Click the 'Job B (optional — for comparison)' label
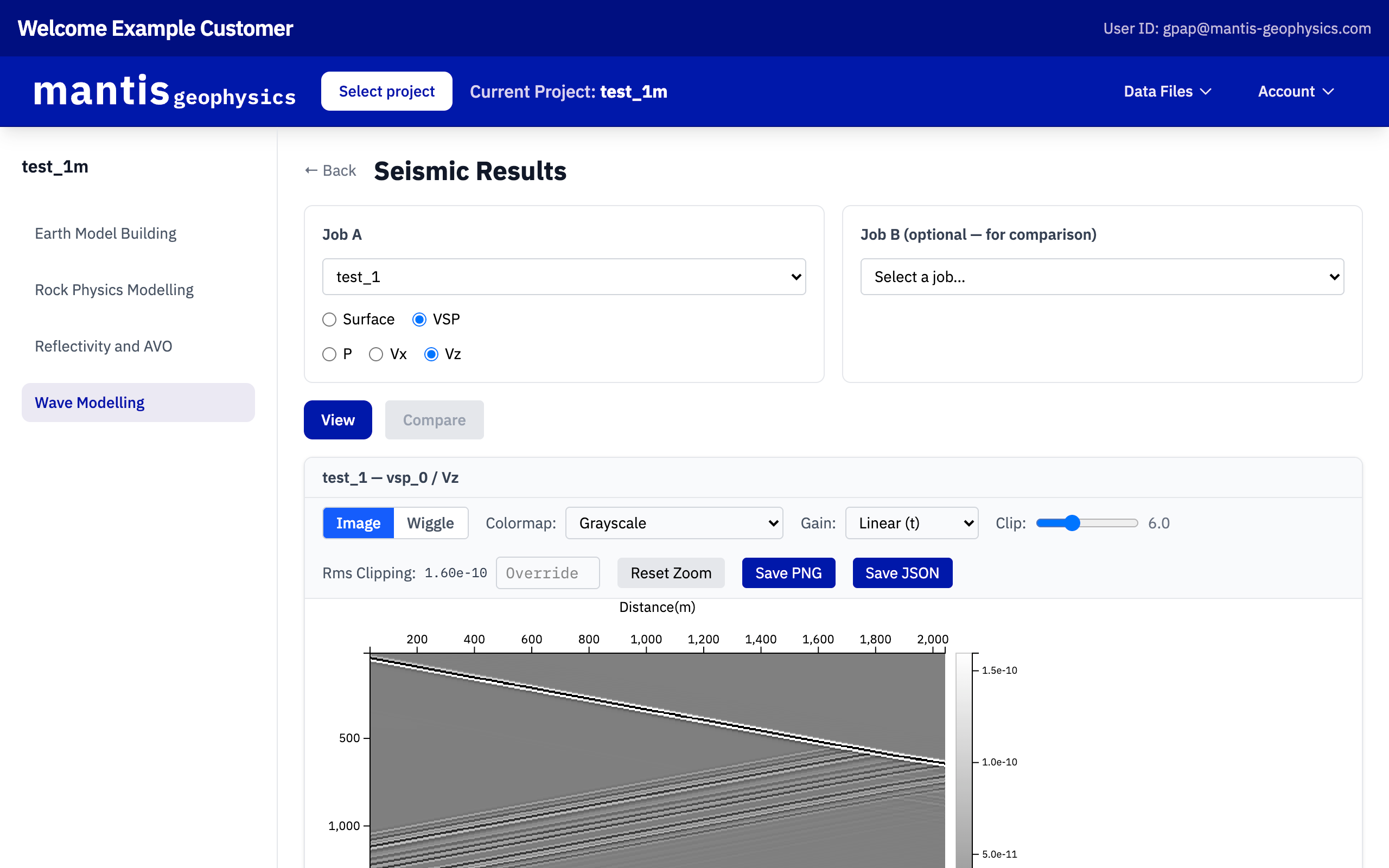1389x868 pixels. tap(979, 234)
